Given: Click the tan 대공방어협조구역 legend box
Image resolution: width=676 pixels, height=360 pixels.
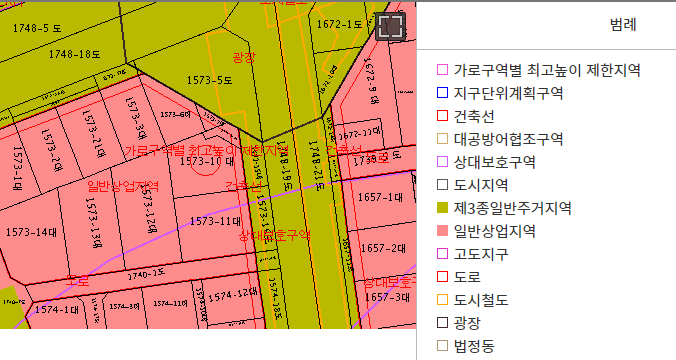Looking at the screenshot, I should [x=442, y=139].
